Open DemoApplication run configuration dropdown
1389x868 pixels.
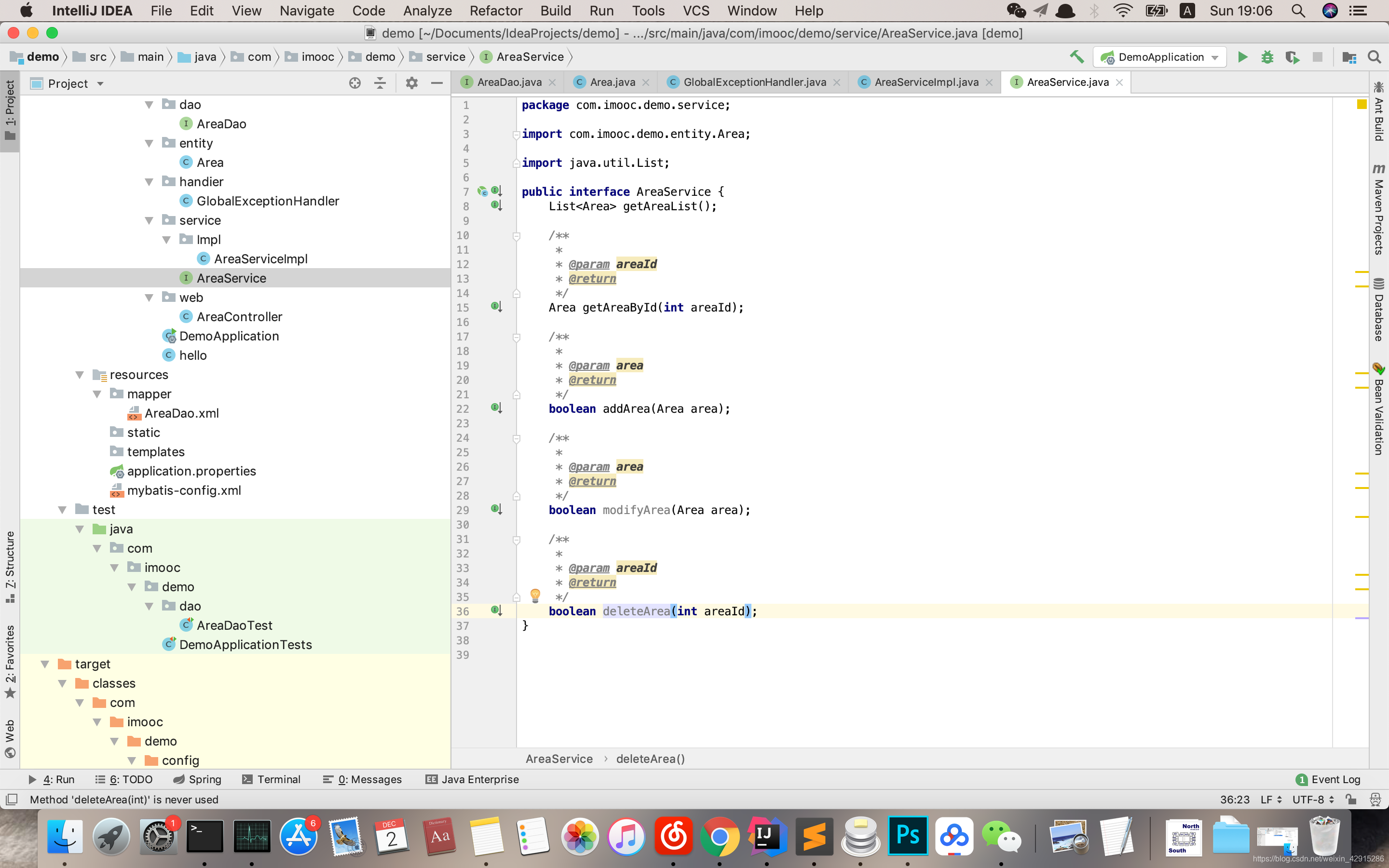[x=1160, y=57]
